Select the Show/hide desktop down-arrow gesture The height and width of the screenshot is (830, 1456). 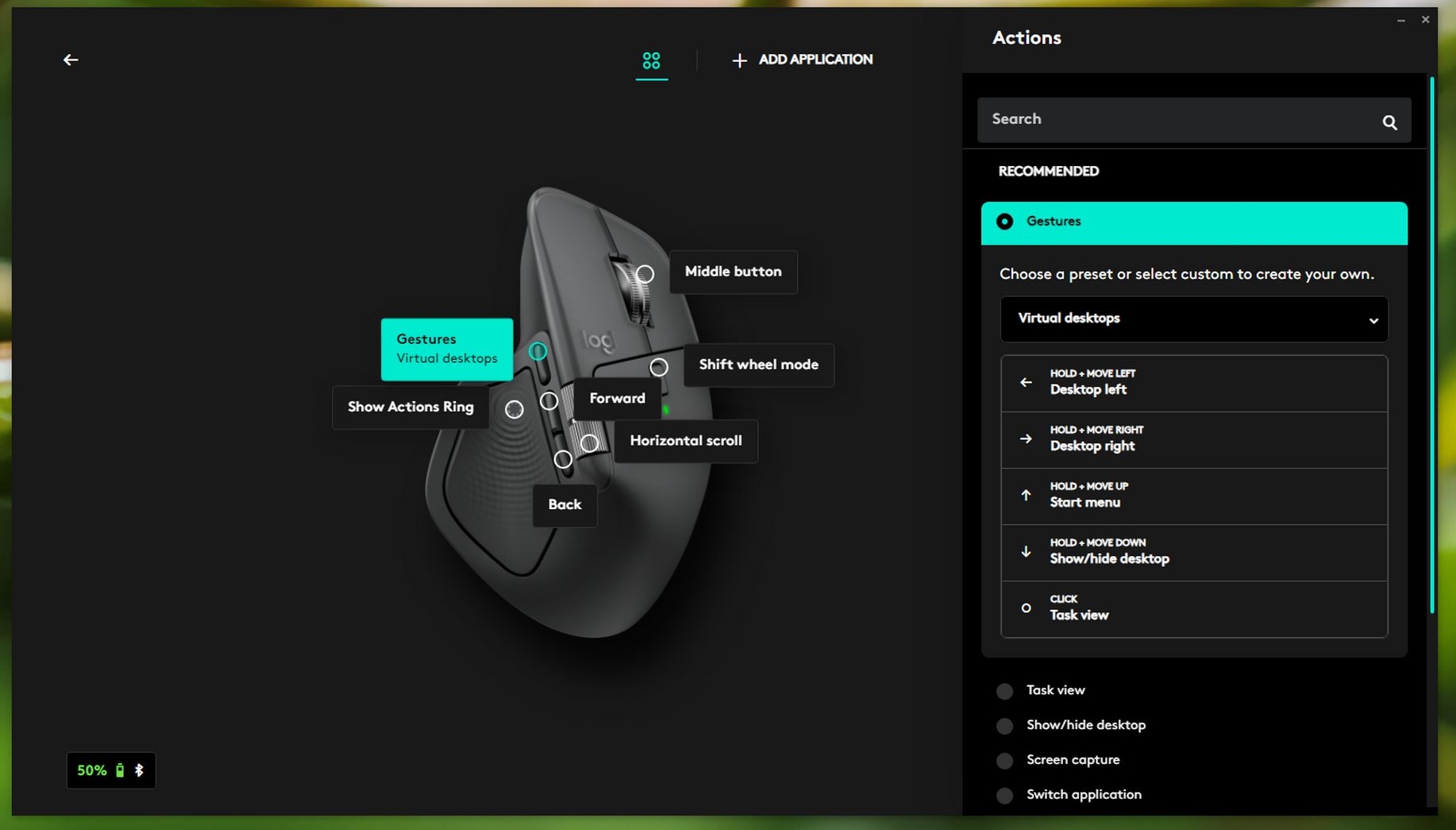(1026, 551)
